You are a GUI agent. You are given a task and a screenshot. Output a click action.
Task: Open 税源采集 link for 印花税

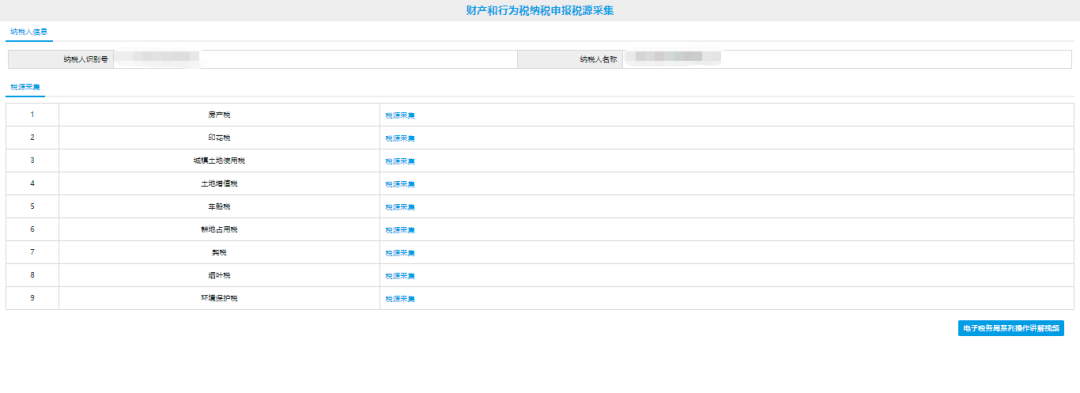coord(400,138)
